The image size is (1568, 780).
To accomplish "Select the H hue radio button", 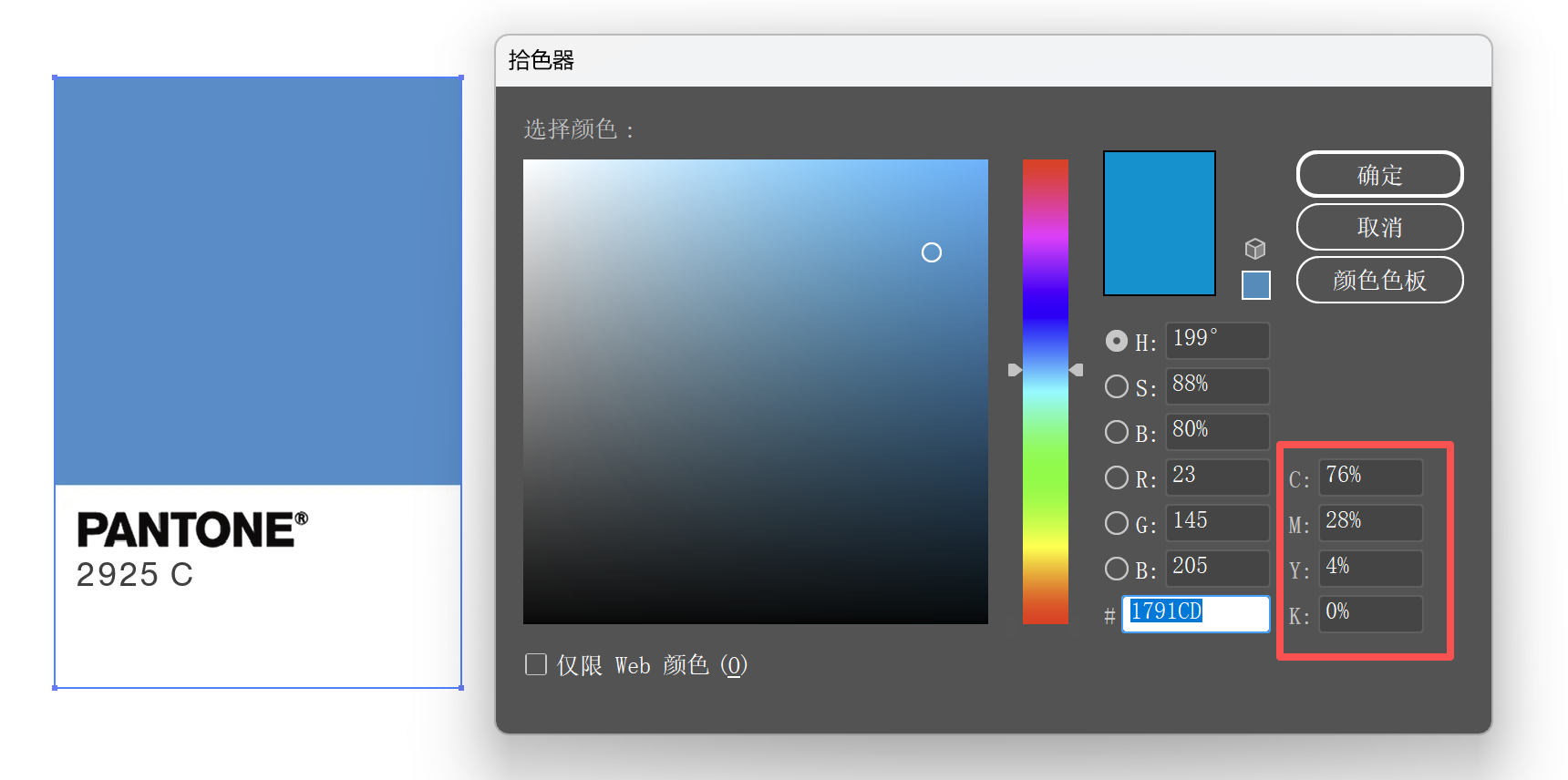I will 1117,341.
